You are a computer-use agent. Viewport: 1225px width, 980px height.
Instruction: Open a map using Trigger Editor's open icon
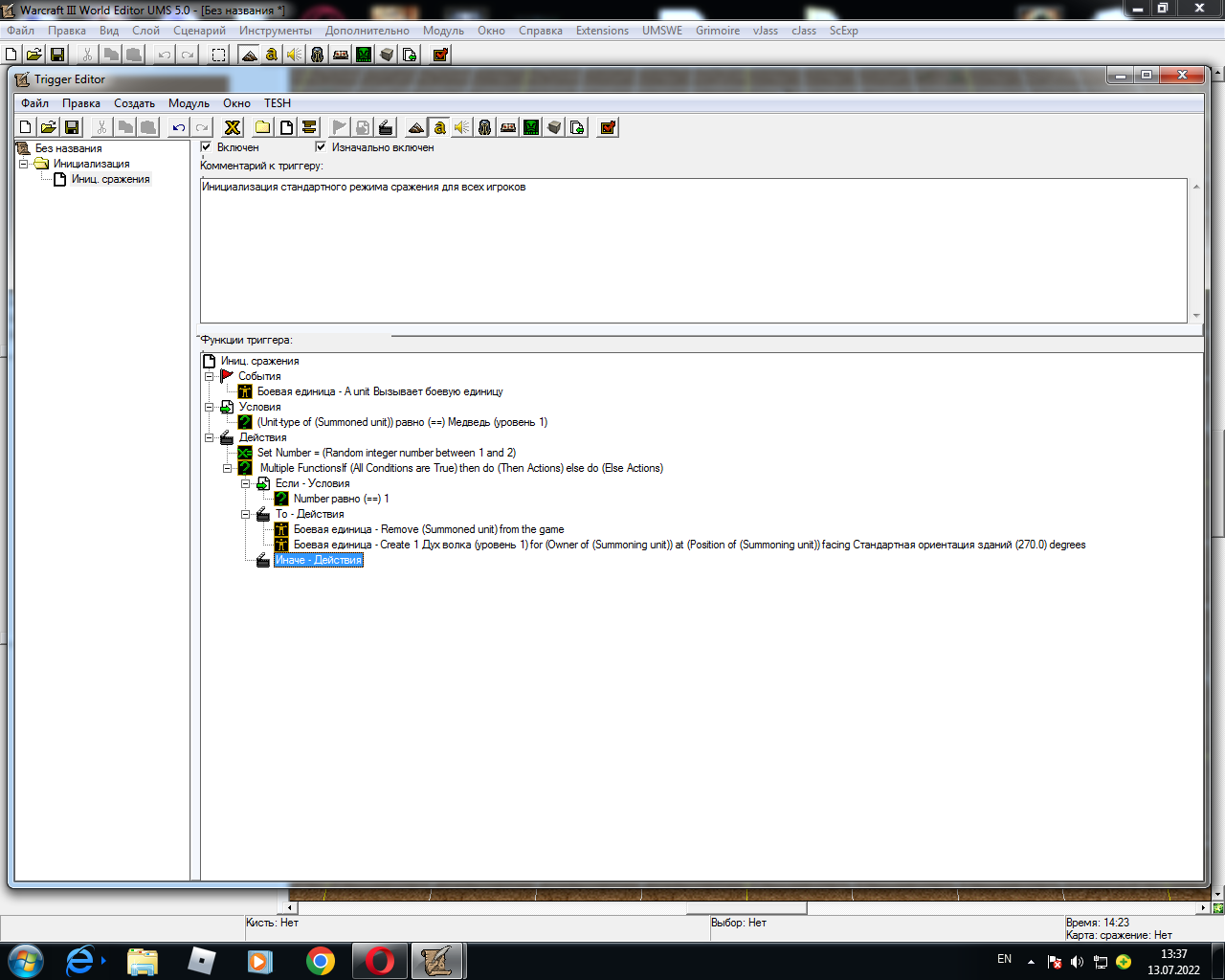click(49, 127)
